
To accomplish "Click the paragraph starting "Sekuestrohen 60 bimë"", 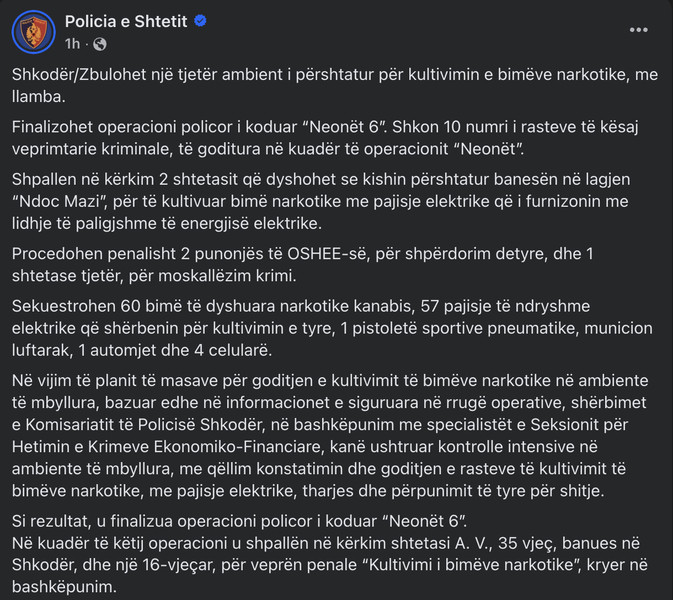I will point(332,328).
